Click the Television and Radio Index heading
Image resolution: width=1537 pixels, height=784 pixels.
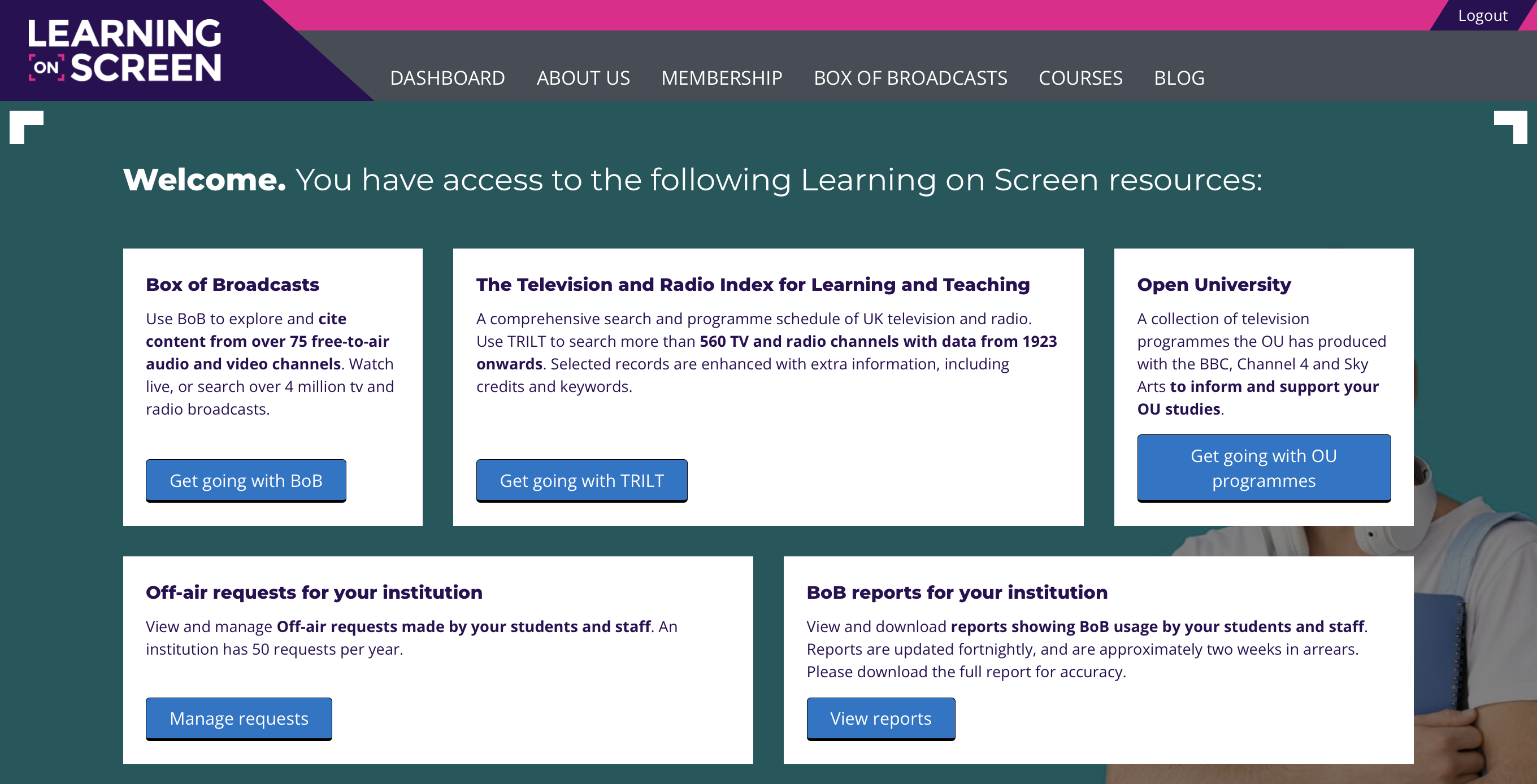(753, 284)
